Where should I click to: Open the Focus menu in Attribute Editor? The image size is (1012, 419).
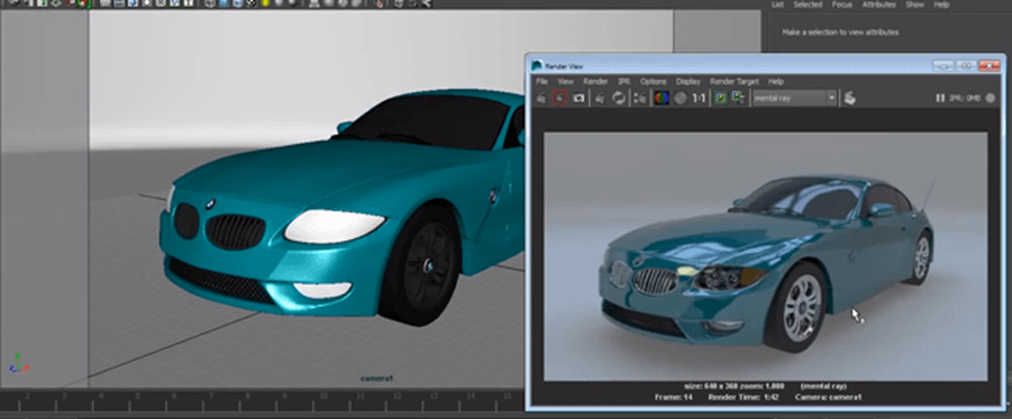842,5
